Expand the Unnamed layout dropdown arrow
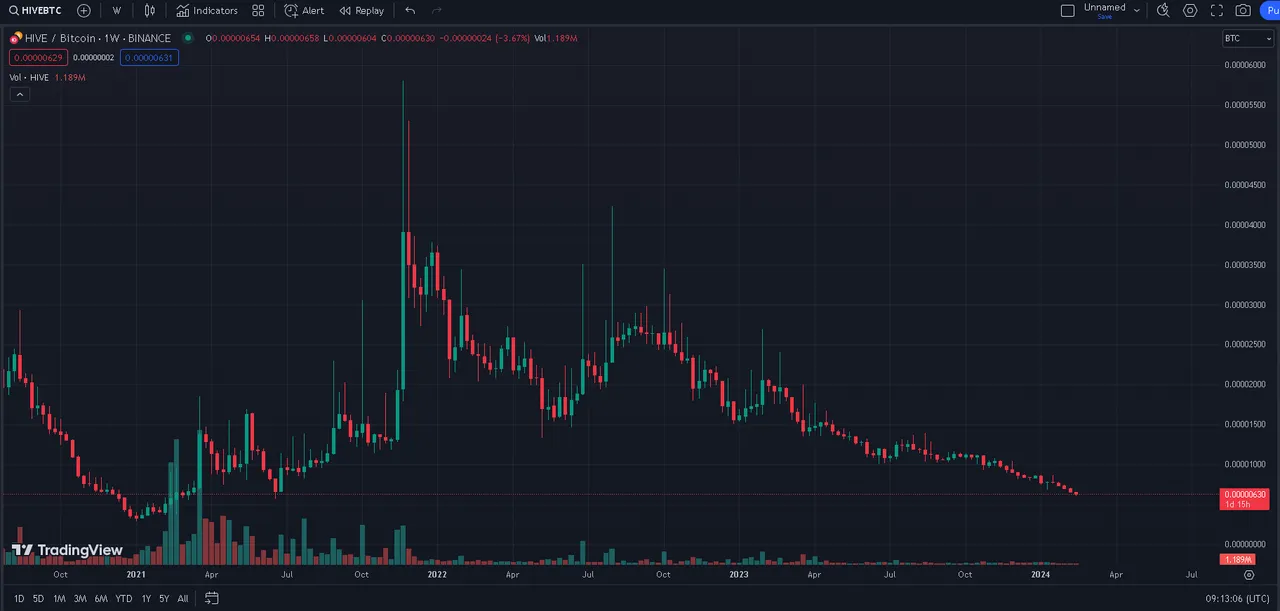1280x611 pixels. pyautogui.click(x=1137, y=10)
